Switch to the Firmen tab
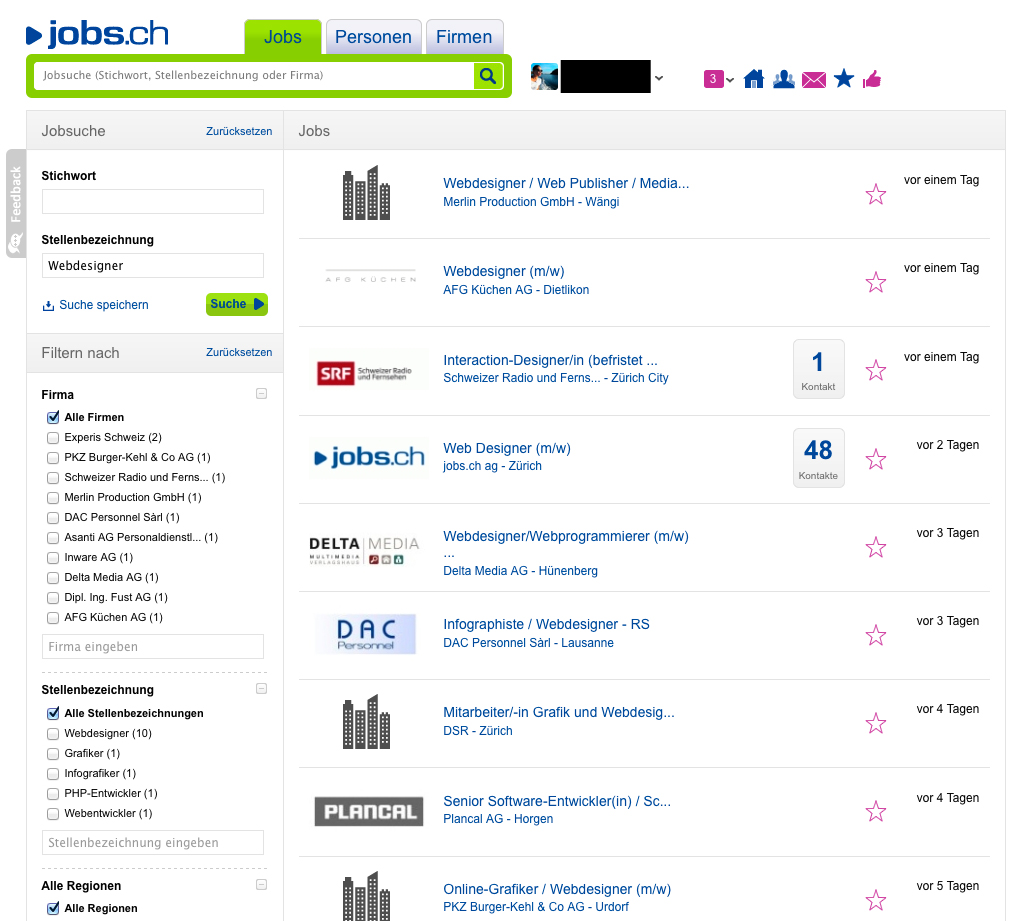The image size is (1012, 921). point(464,37)
